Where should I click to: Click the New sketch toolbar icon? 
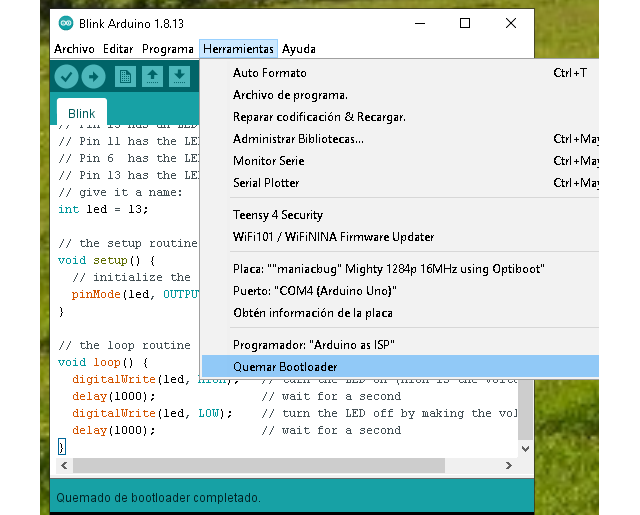point(125,76)
